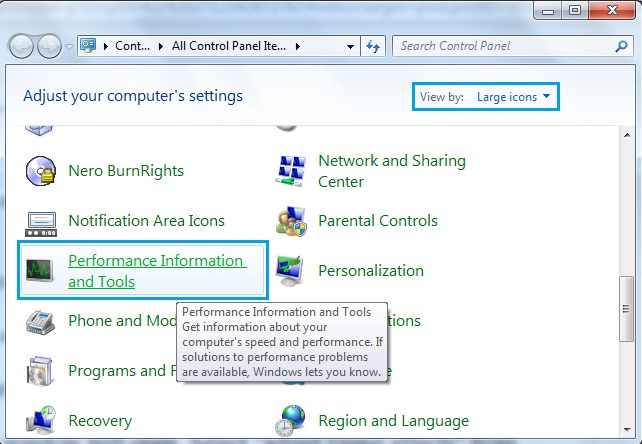Open Programs and Features link
642x444 pixels.
point(122,371)
